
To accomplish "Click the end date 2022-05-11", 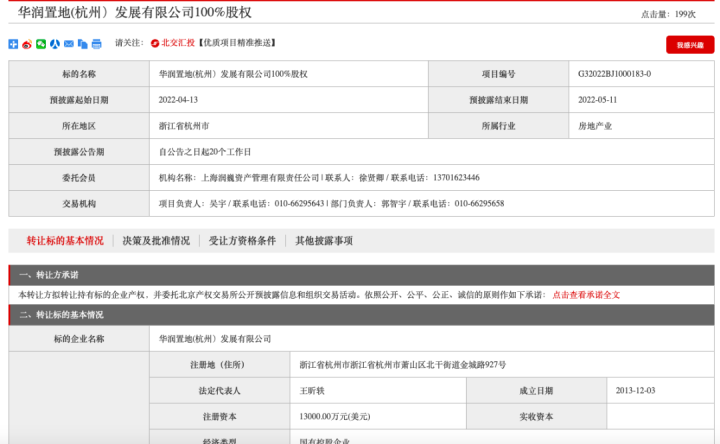I will tap(597, 100).
